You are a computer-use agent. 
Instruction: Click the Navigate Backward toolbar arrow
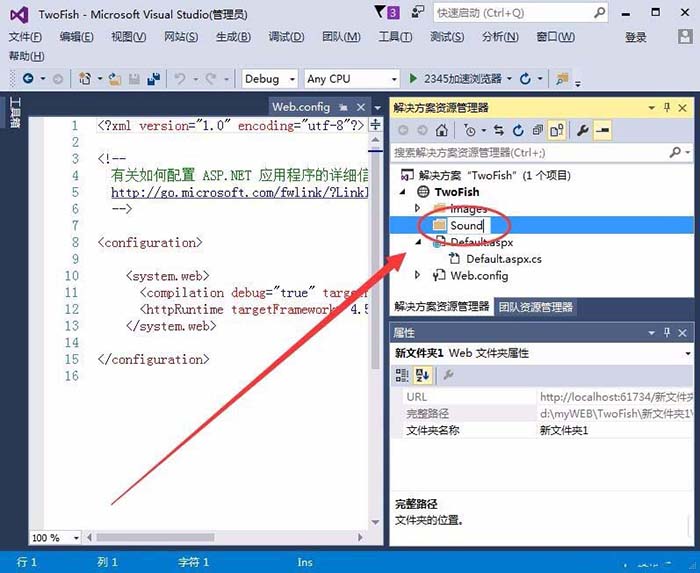pyautogui.click(x=28, y=79)
